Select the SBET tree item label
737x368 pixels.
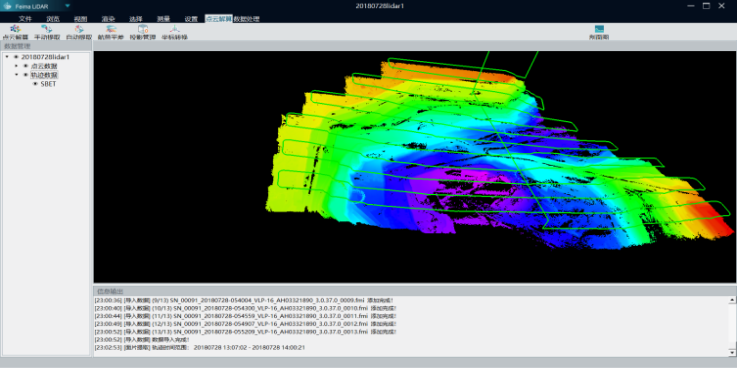pyautogui.click(x=48, y=84)
